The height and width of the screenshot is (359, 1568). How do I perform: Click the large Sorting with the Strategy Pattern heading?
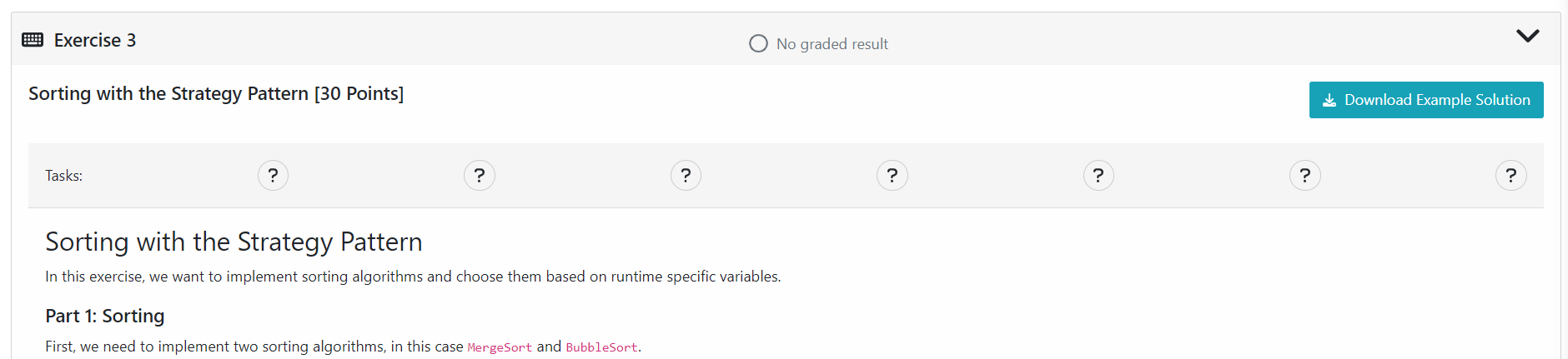234,242
